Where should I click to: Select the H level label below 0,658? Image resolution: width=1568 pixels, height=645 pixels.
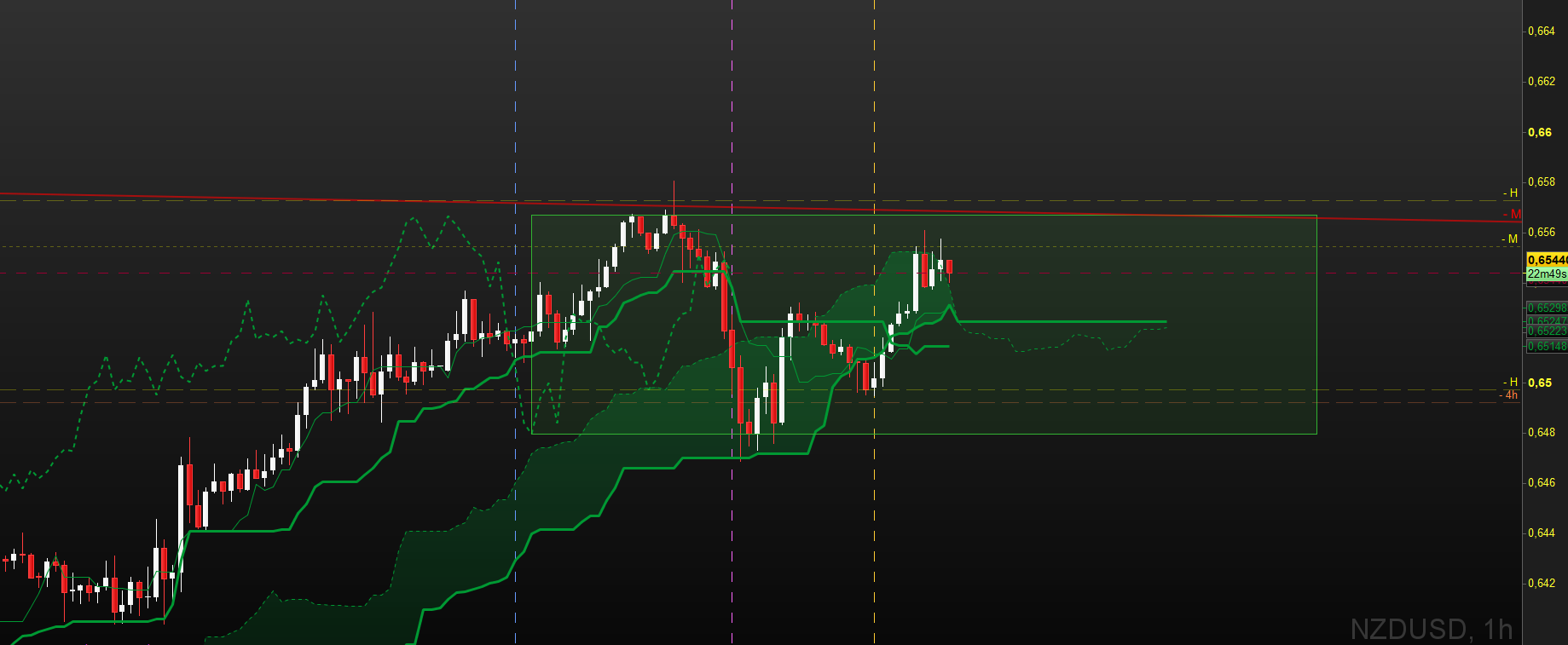(1512, 193)
